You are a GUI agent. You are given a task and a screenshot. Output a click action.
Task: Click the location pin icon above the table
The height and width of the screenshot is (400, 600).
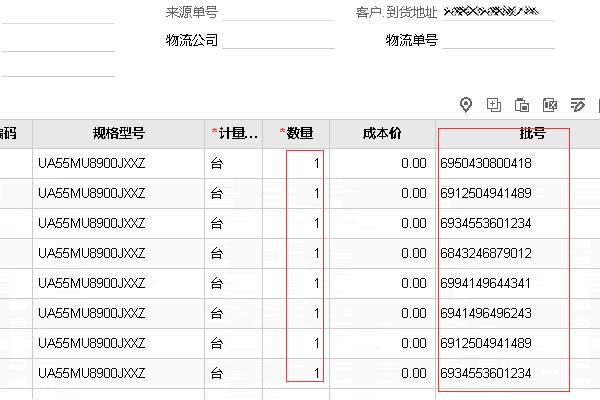click(x=465, y=105)
